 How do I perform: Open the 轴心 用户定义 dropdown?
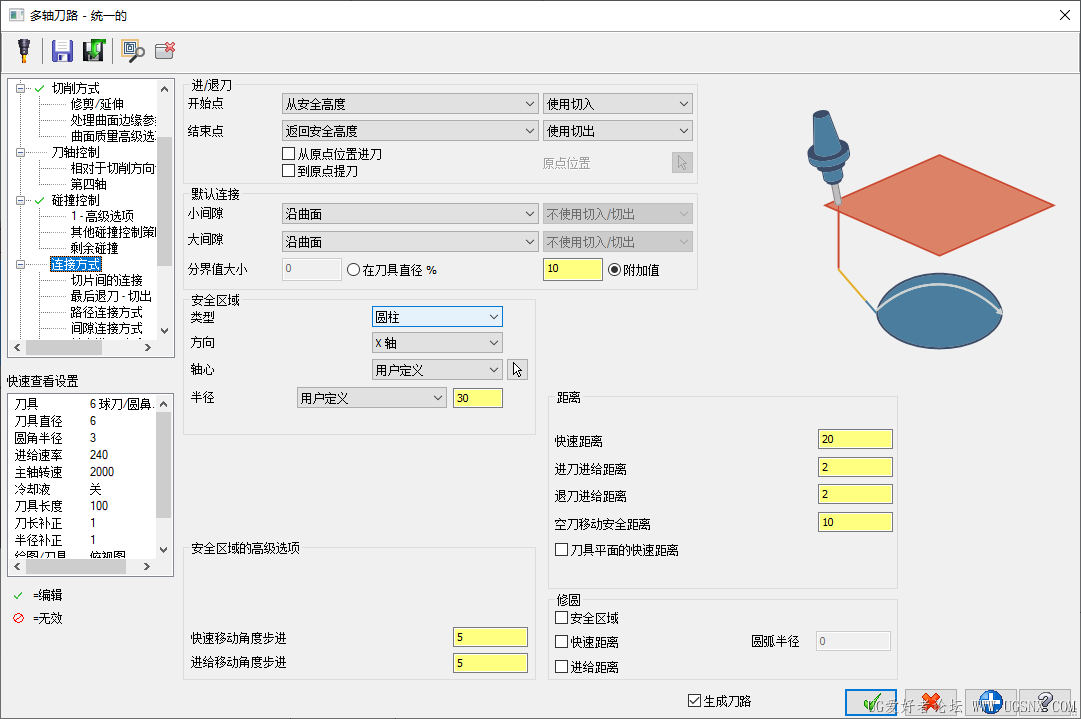pos(437,370)
